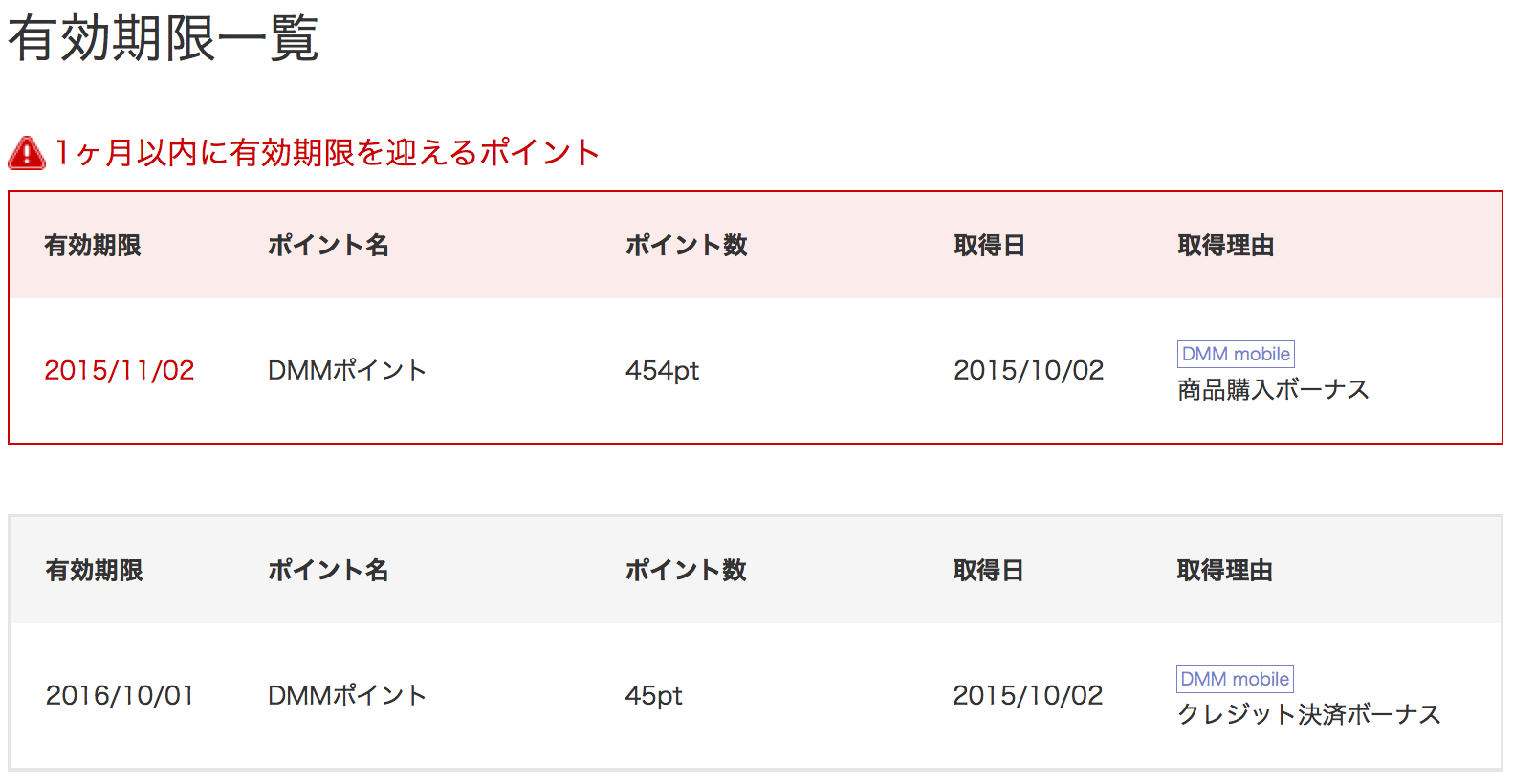This screenshot has width=1513, height=784.
Task: Click 取得理由 header in the pink table
Action: [1225, 246]
